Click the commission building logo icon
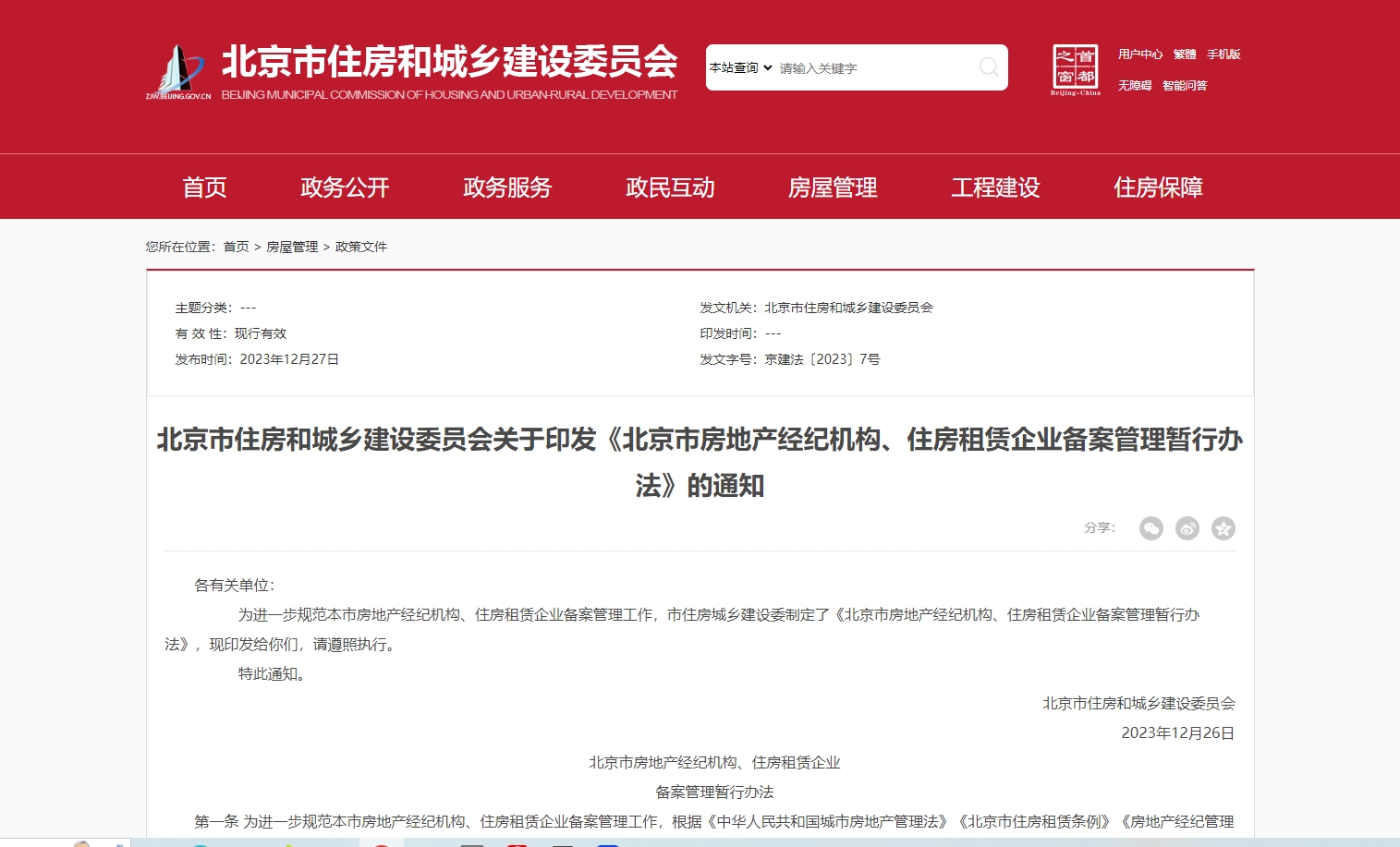 [179, 71]
